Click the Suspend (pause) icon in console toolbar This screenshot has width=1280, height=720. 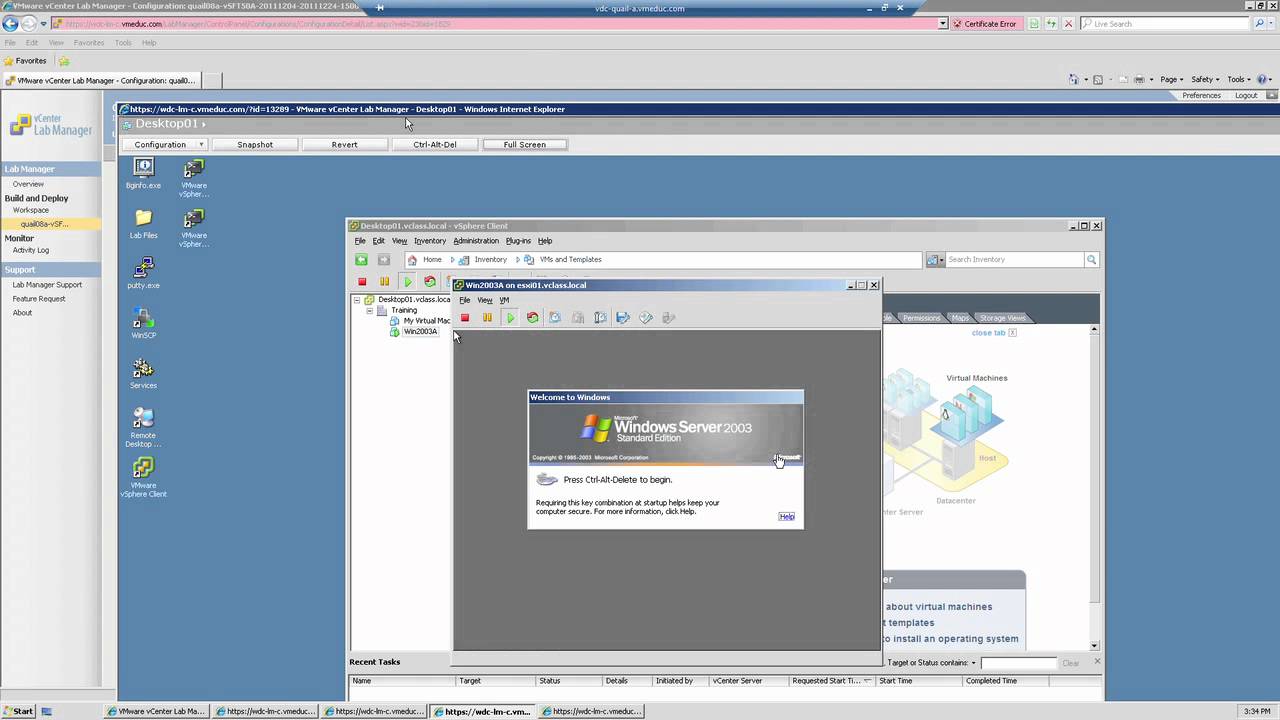pyautogui.click(x=487, y=318)
